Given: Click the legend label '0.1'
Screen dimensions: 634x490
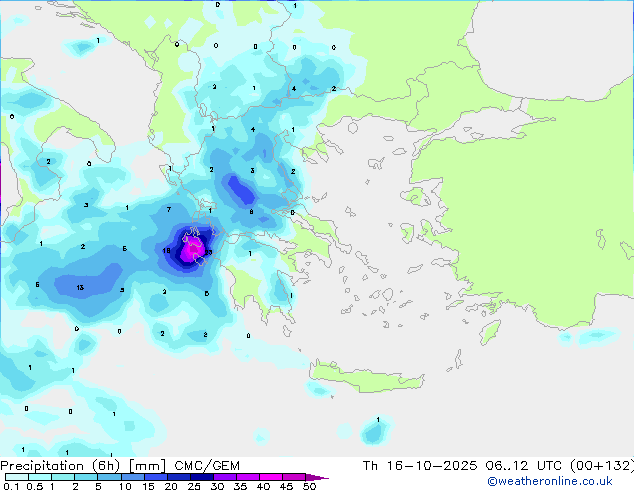Looking at the screenshot, I should pos(11,486).
